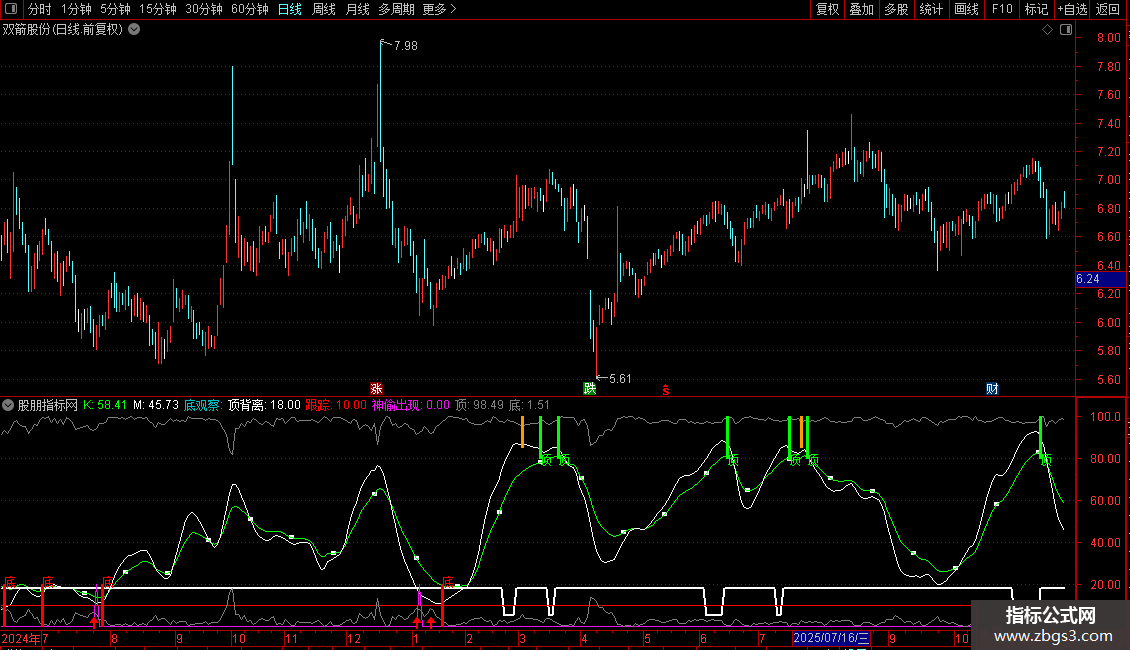Toggle panel layout icon at chart top-right
This screenshot has width=1130, height=650.
(x=1066, y=30)
